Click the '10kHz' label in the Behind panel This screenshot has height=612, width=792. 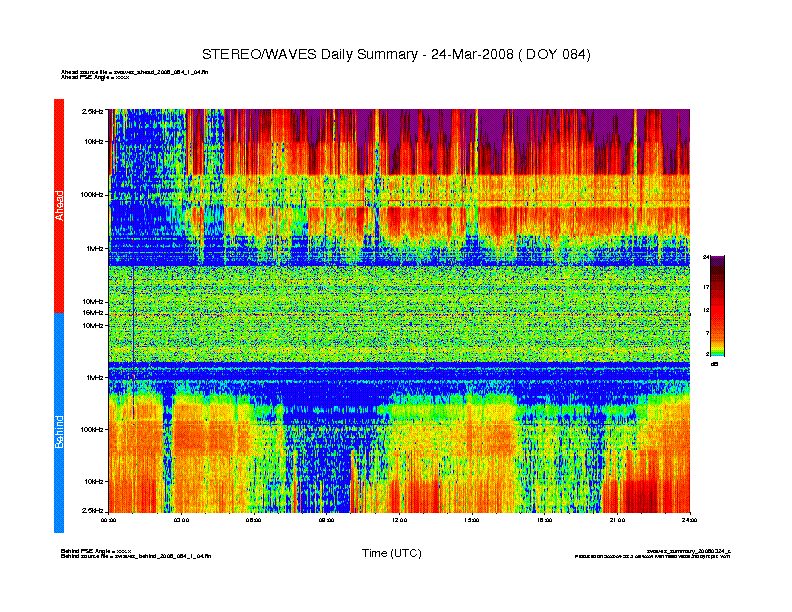tap(93, 481)
